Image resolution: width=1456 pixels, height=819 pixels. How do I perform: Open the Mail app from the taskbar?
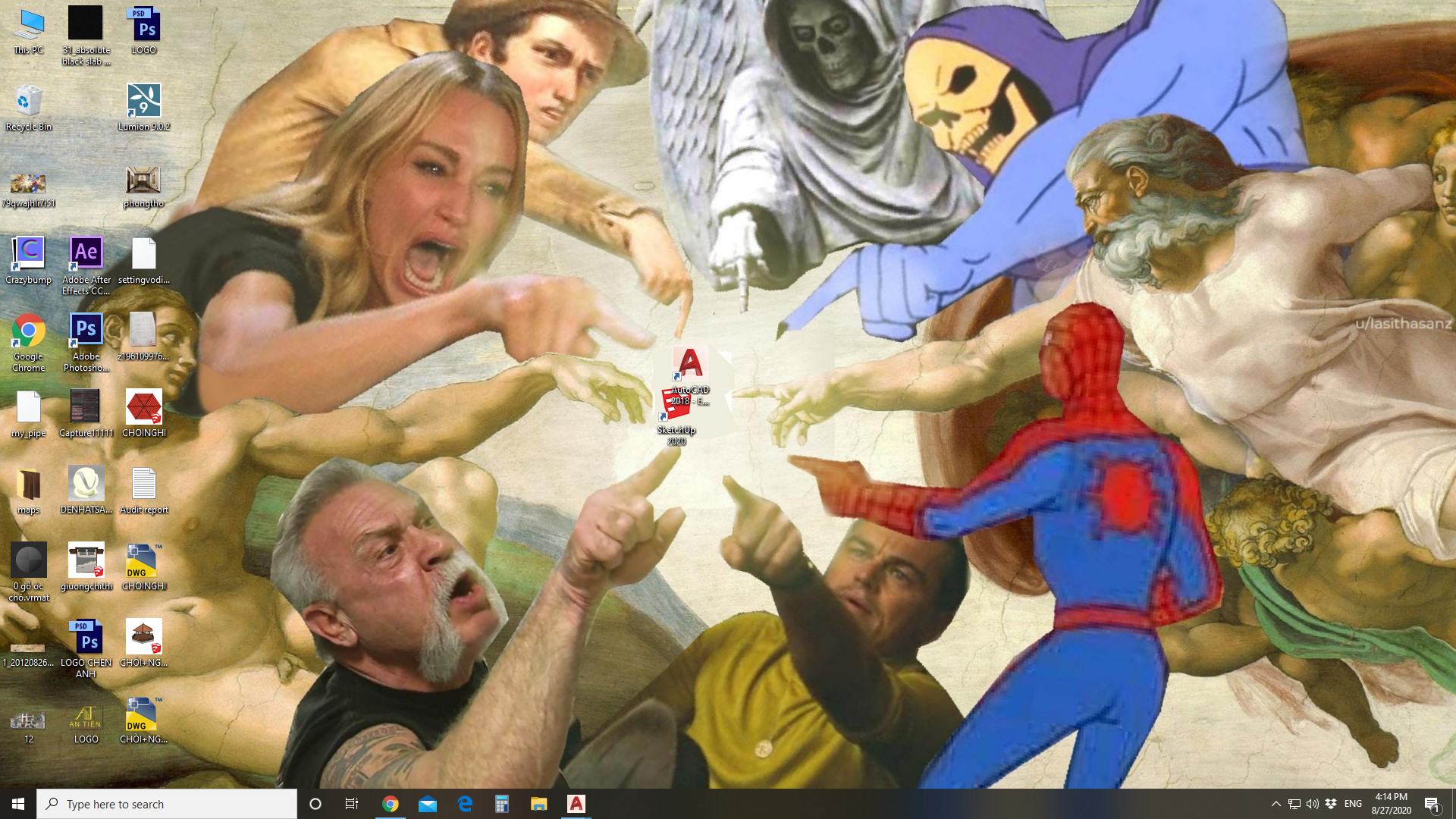click(428, 804)
